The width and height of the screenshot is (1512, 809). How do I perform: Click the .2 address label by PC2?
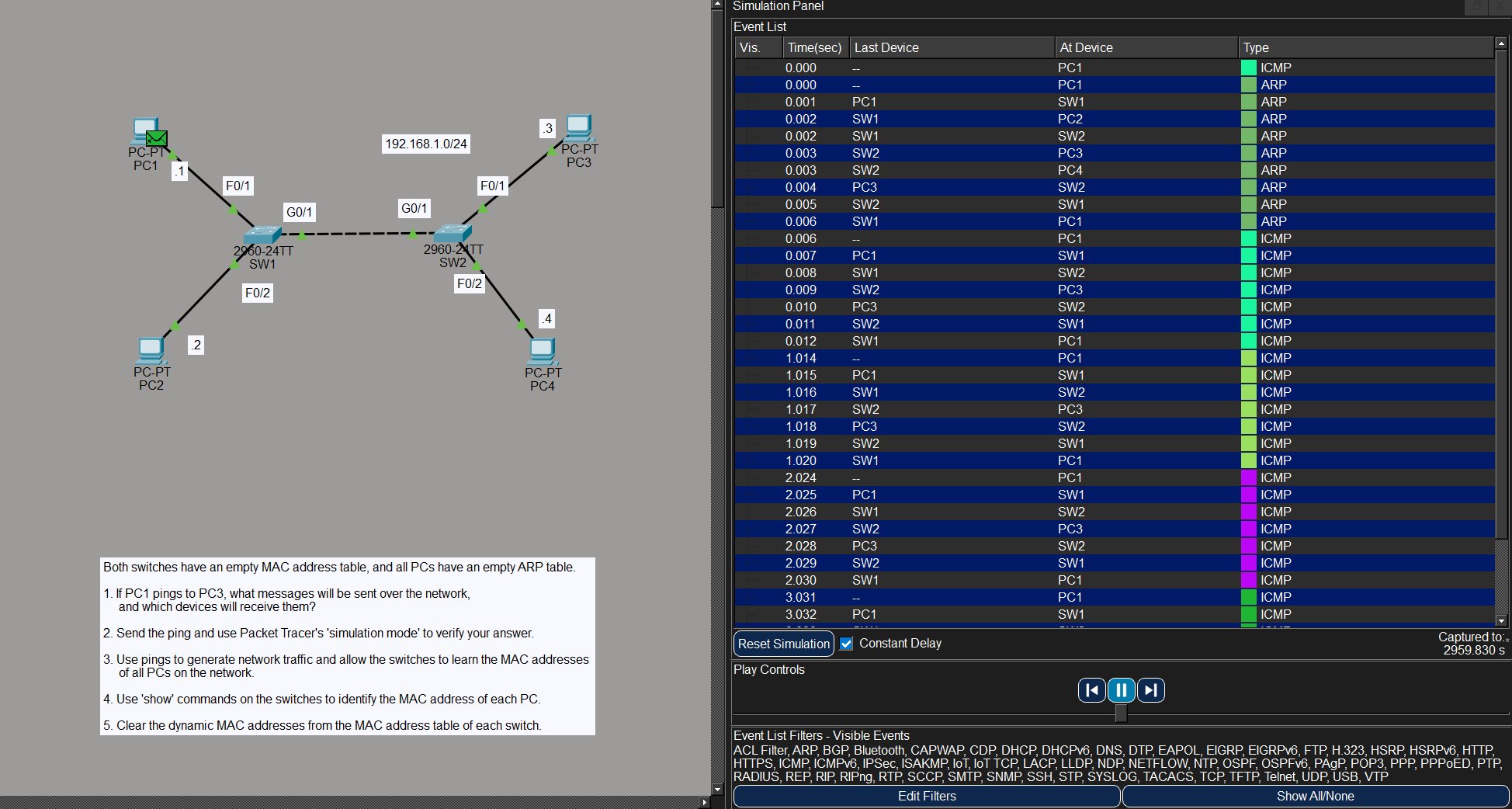[x=196, y=345]
